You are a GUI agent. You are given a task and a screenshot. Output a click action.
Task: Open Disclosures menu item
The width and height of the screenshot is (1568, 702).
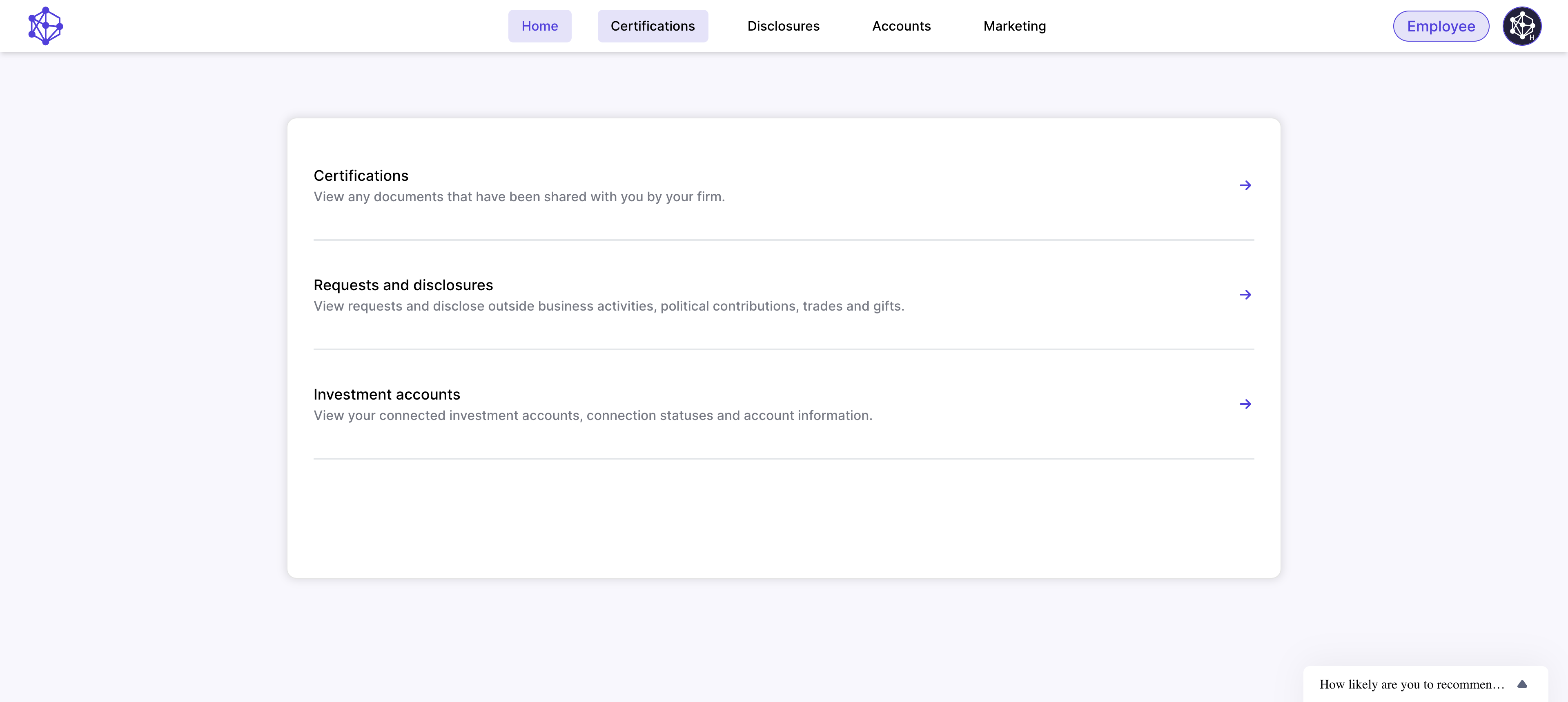click(783, 25)
